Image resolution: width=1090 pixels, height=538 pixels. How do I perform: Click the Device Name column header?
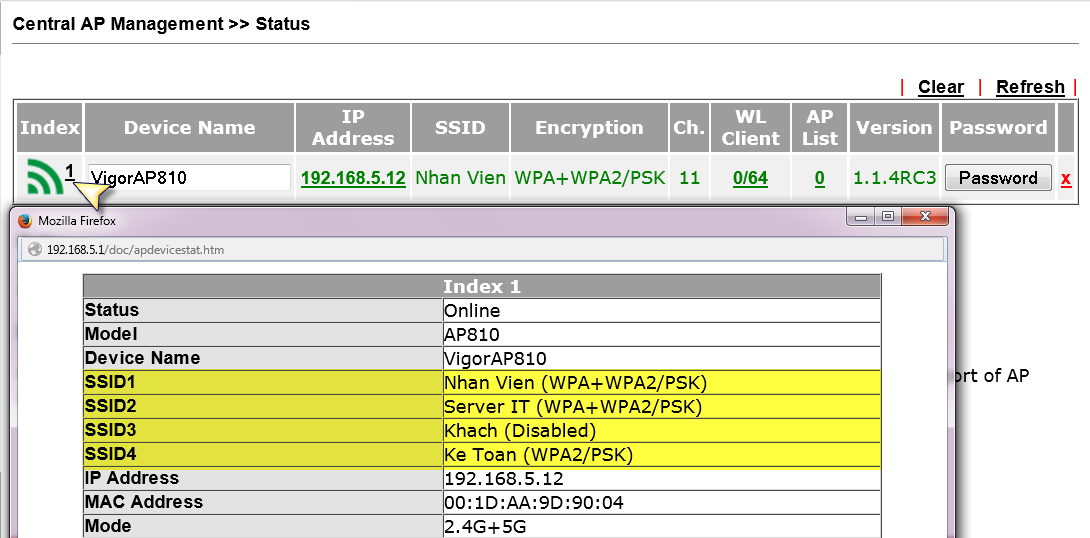[x=189, y=127]
